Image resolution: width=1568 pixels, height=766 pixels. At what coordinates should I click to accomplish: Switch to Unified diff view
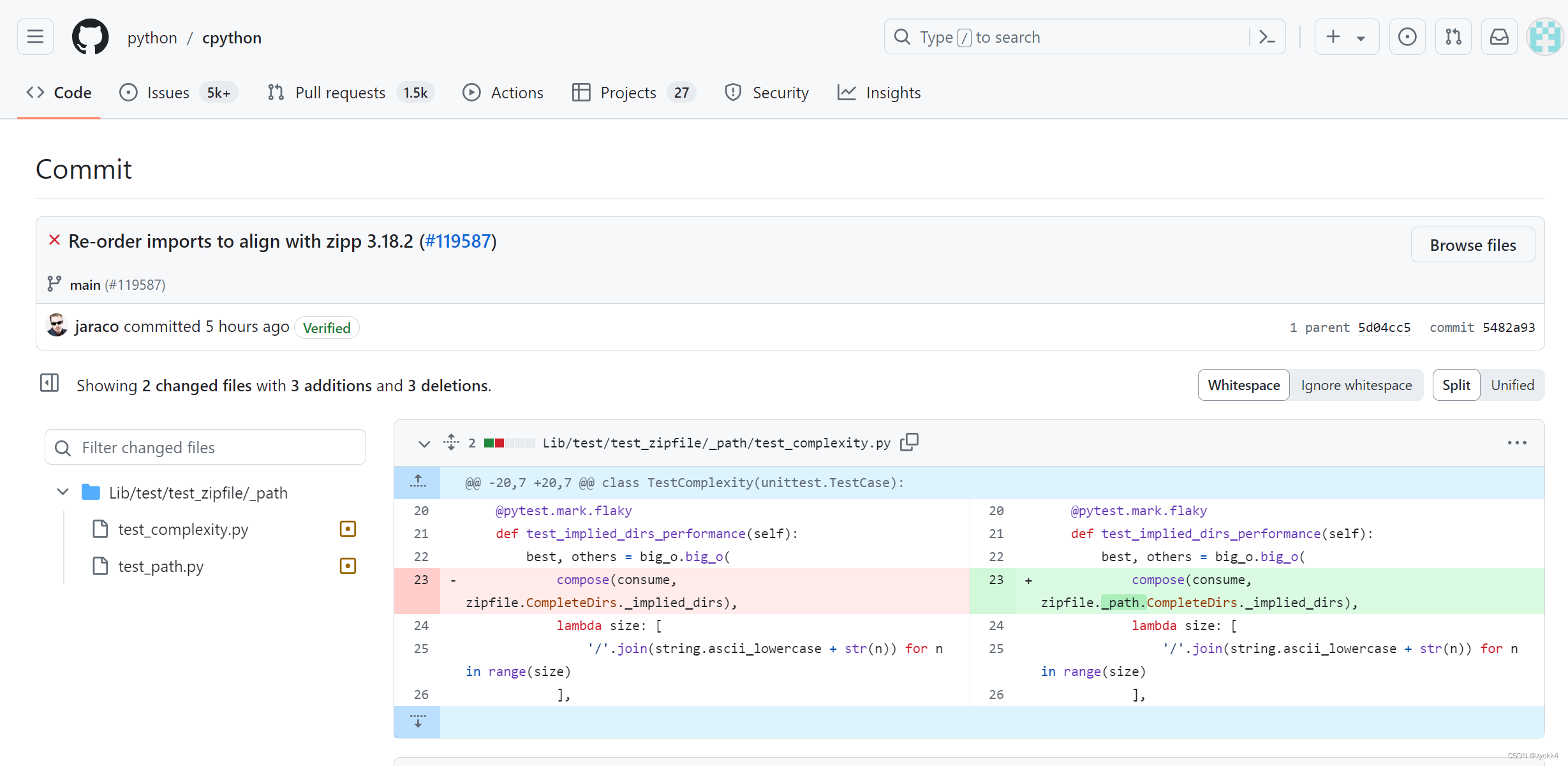pyautogui.click(x=1513, y=384)
